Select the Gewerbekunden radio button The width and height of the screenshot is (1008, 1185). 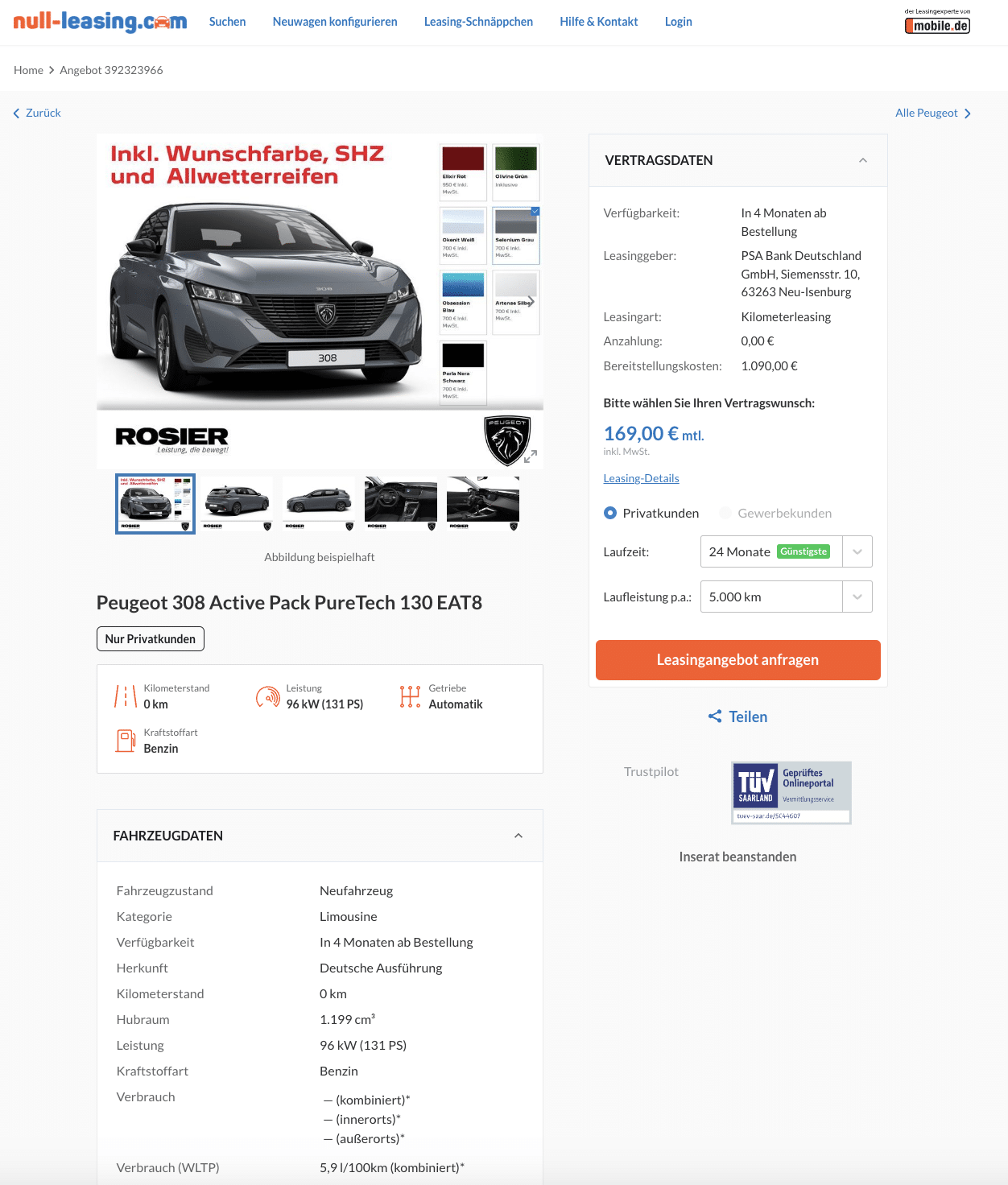[x=725, y=513]
